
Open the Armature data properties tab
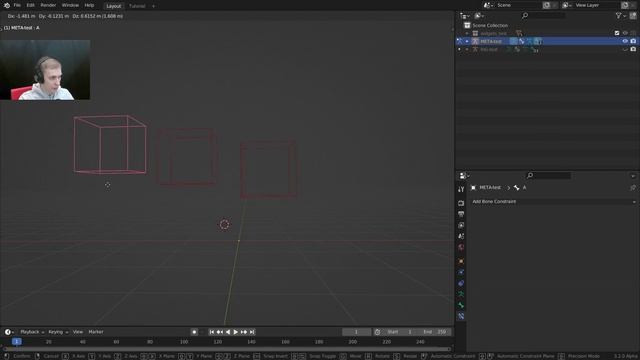coord(461,294)
